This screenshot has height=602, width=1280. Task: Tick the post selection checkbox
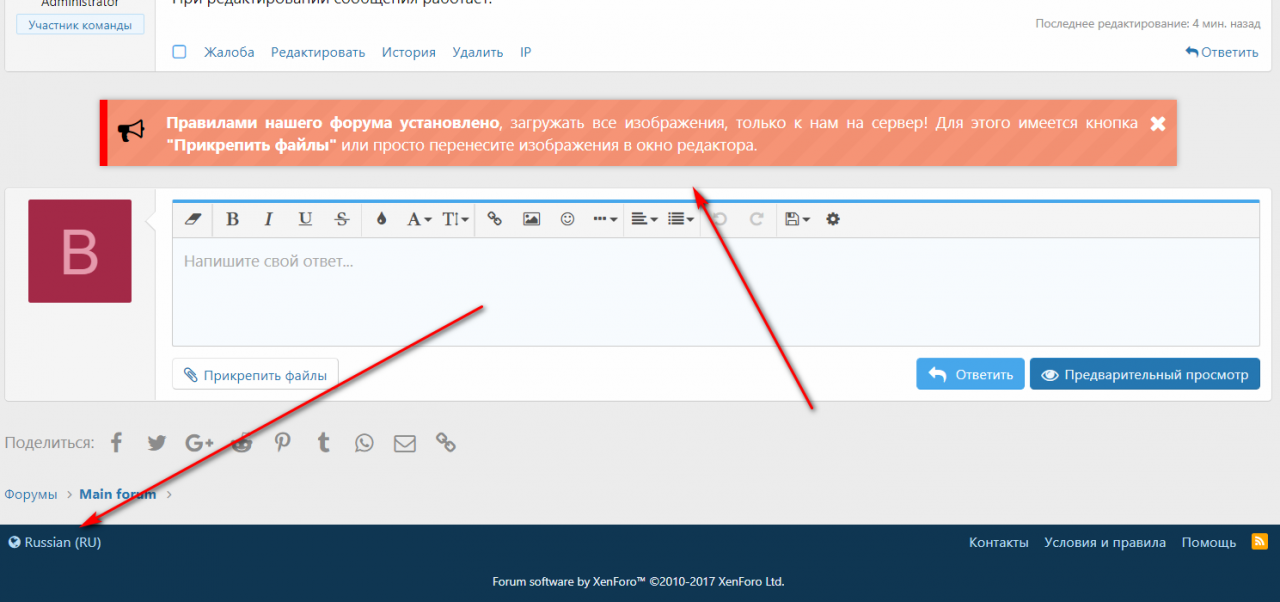(x=179, y=52)
